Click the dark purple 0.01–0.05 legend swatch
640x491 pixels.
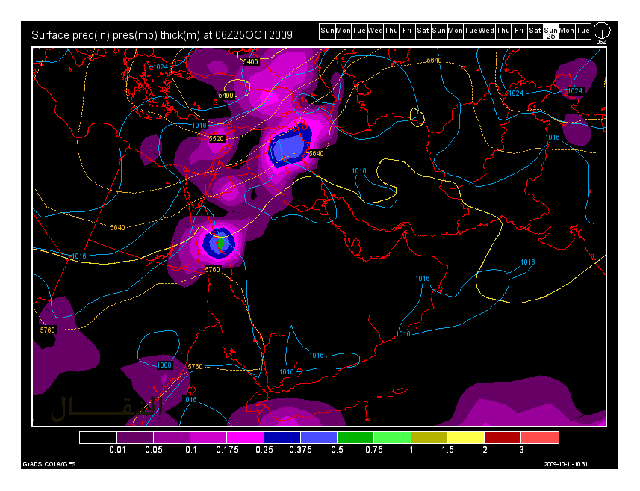coord(135,438)
